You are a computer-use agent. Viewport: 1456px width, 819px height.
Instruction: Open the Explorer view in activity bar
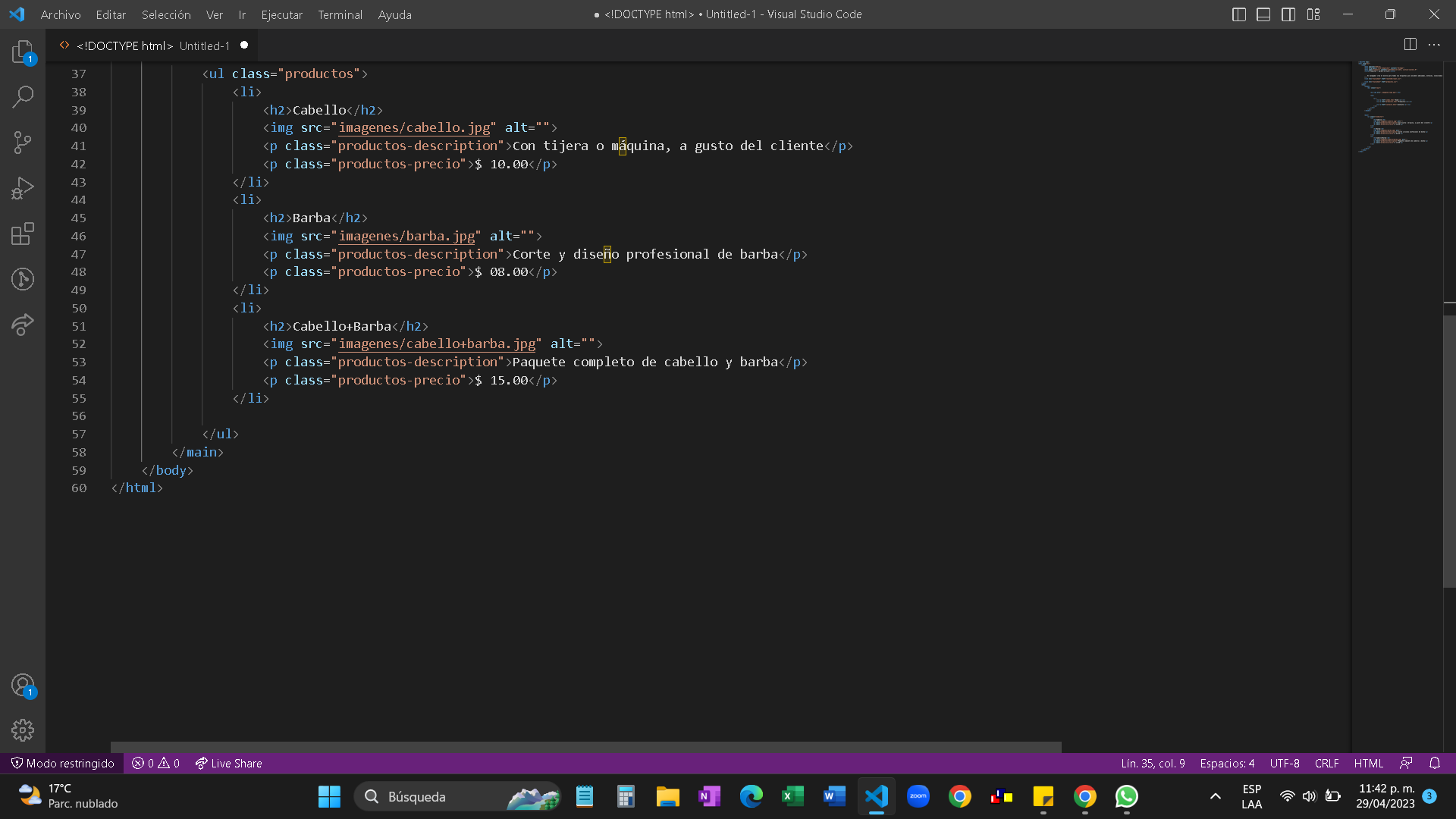(23, 52)
